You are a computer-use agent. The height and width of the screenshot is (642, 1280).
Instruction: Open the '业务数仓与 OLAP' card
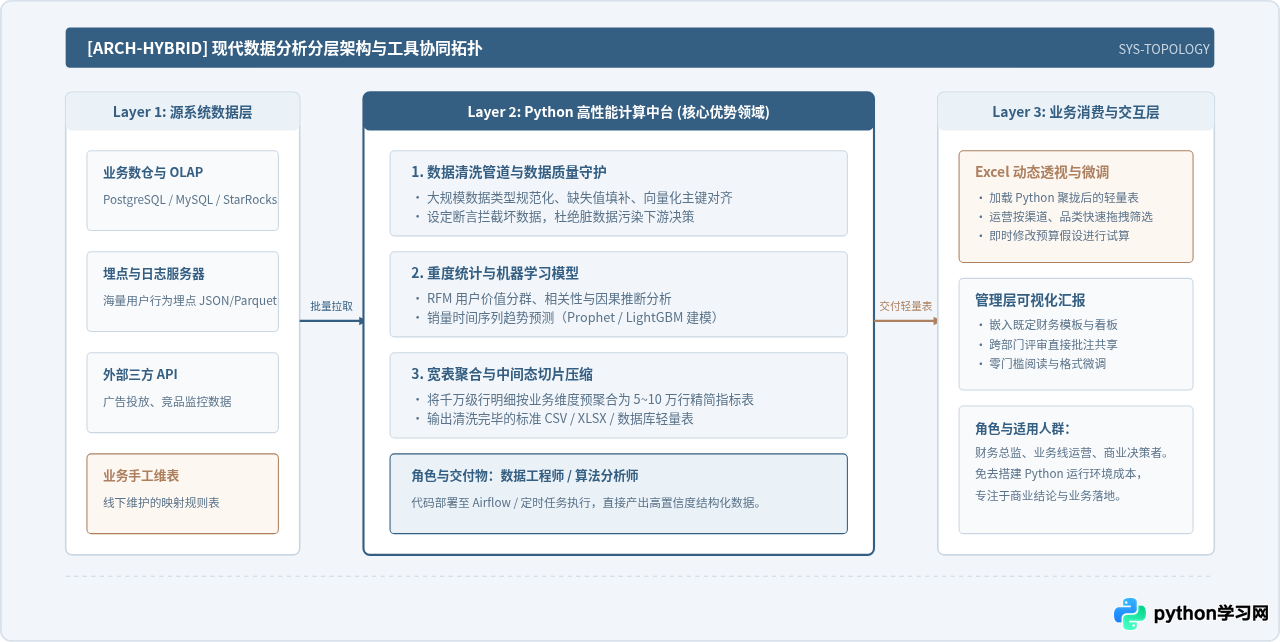coord(182,191)
